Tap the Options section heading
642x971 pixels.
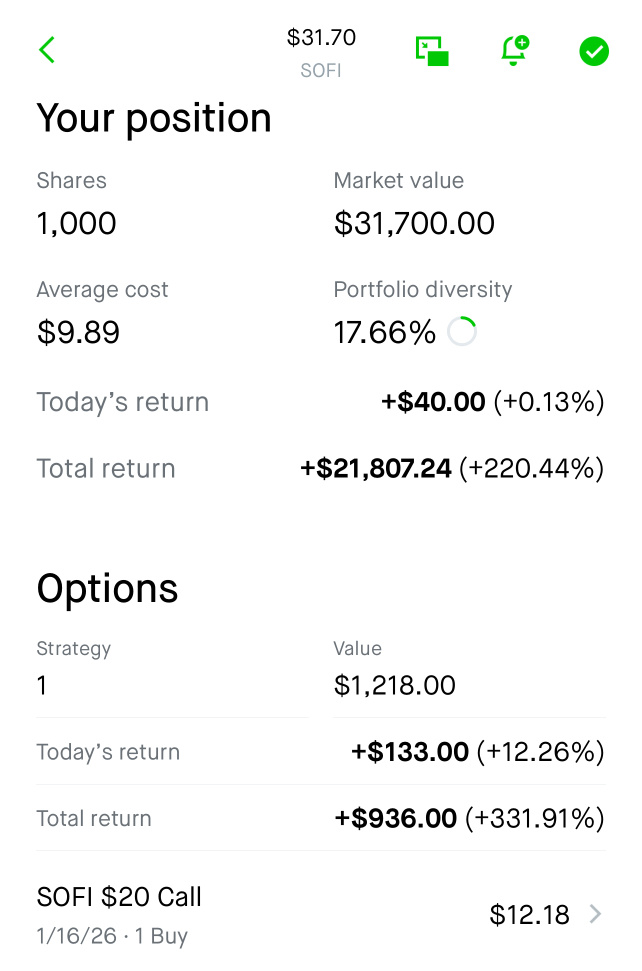[107, 589]
